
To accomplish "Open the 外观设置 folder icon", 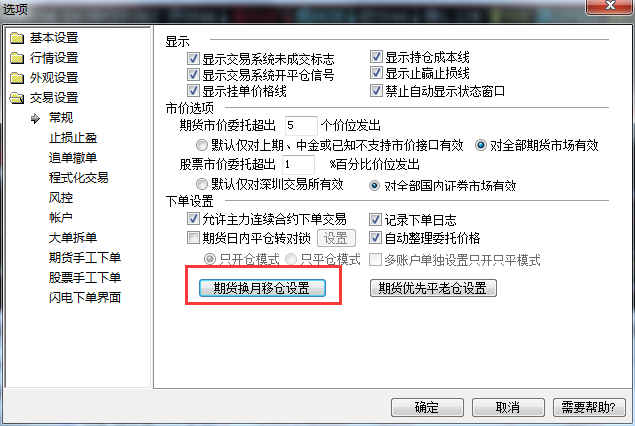I will click(17, 78).
